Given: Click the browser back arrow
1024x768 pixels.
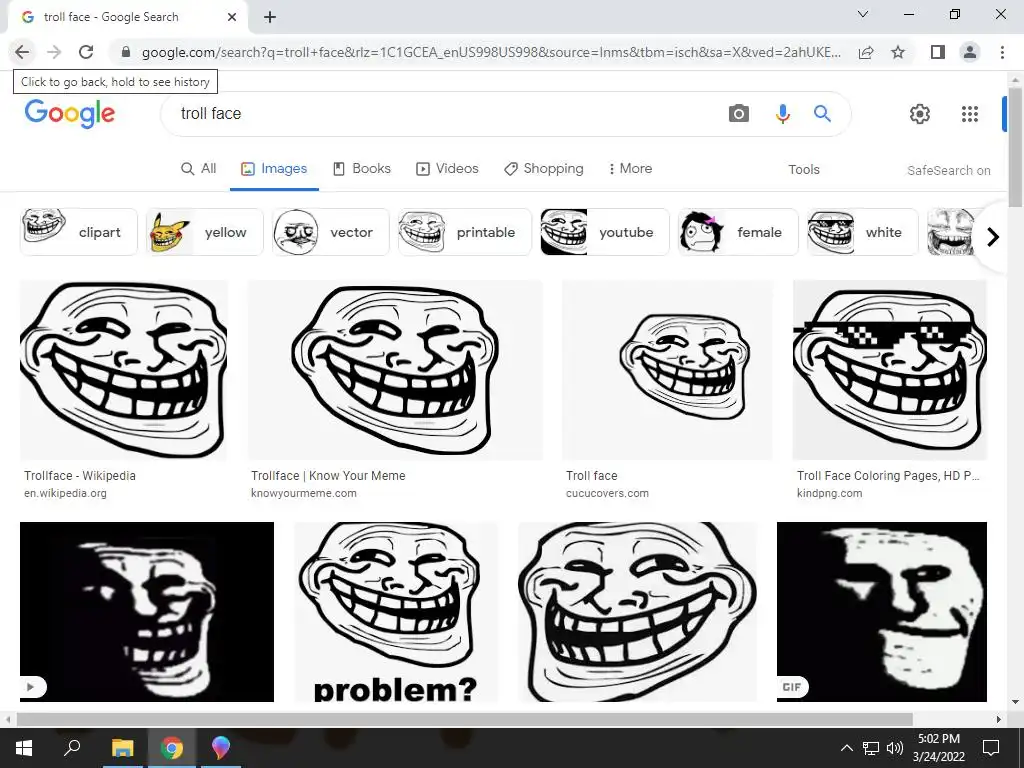Looking at the screenshot, I should click(22, 52).
